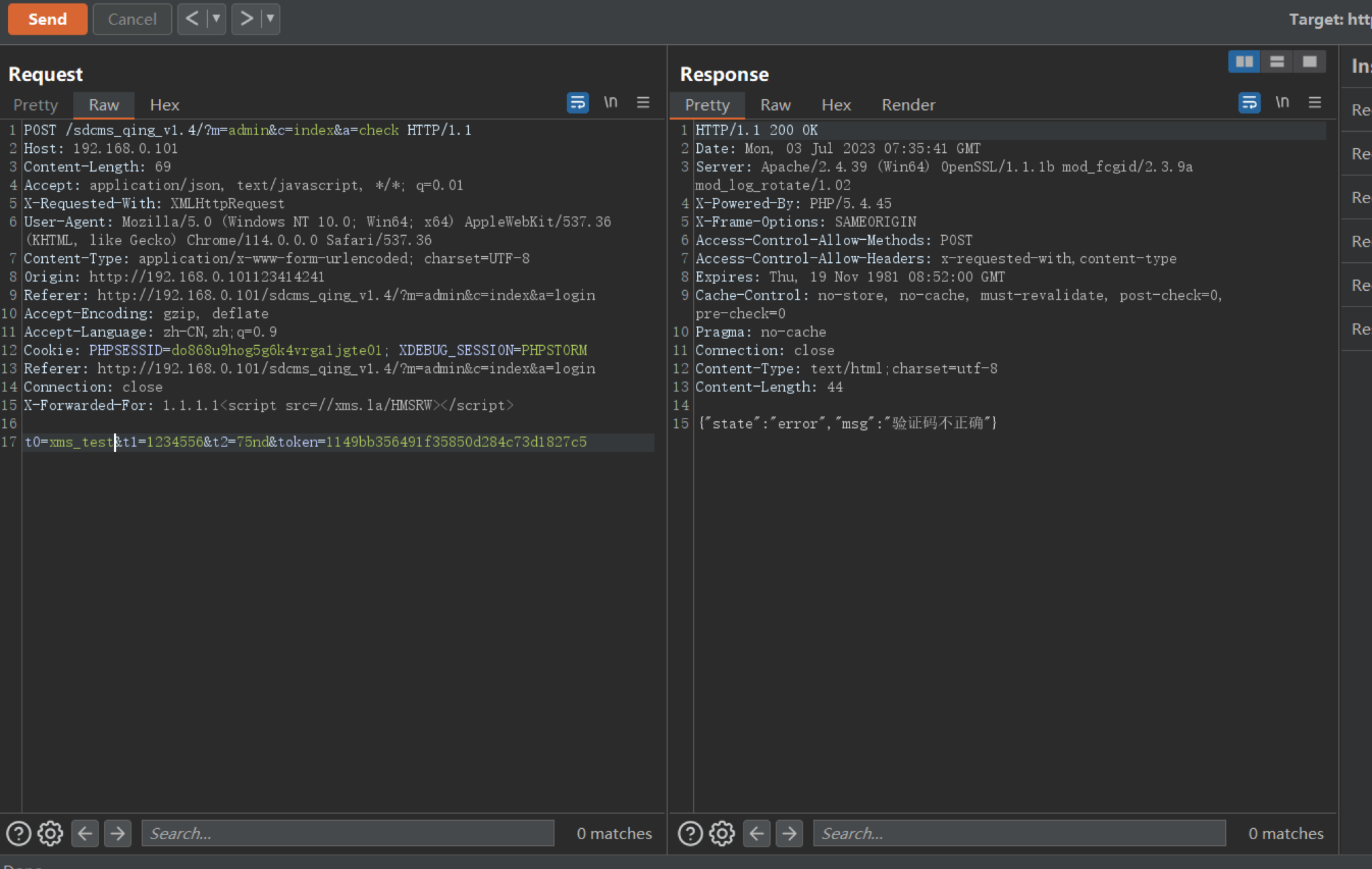Select the Response Pretty tab
Image resolution: width=1372 pixels, height=869 pixels.
[x=707, y=105]
